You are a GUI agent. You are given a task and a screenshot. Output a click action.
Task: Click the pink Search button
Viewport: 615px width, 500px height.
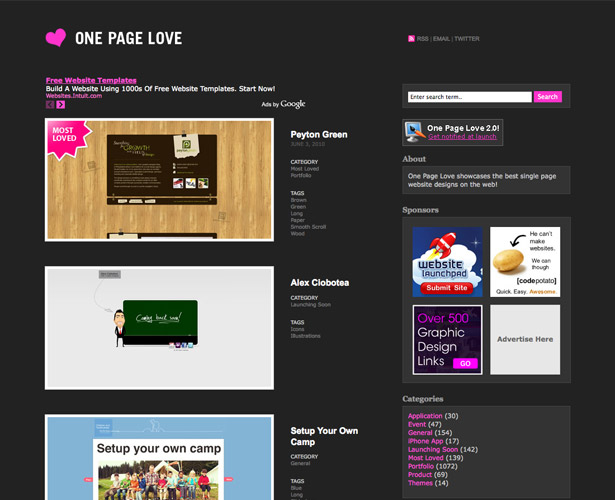tap(548, 96)
